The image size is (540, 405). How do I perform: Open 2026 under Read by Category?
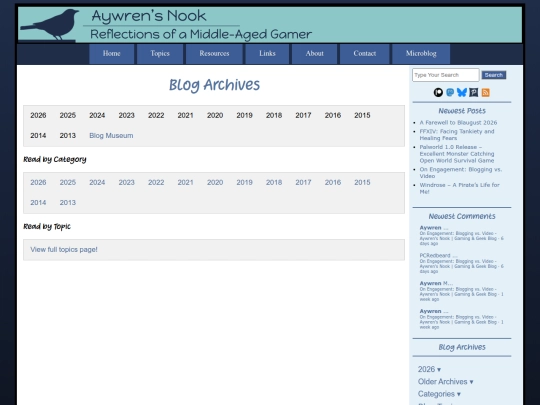(x=38, y=182)
